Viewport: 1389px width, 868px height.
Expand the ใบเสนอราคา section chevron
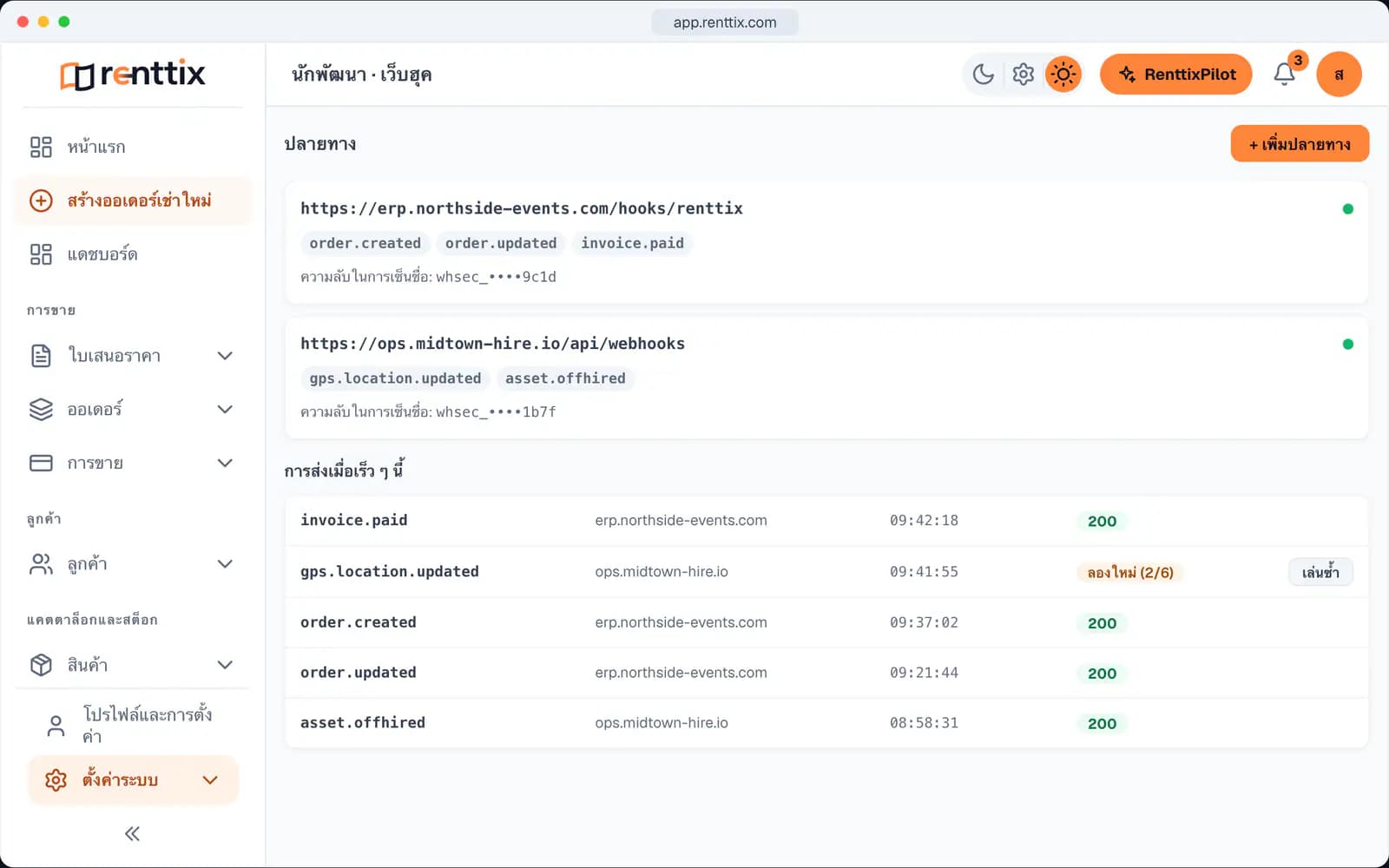pyautogui.click(x=225, y=356)
